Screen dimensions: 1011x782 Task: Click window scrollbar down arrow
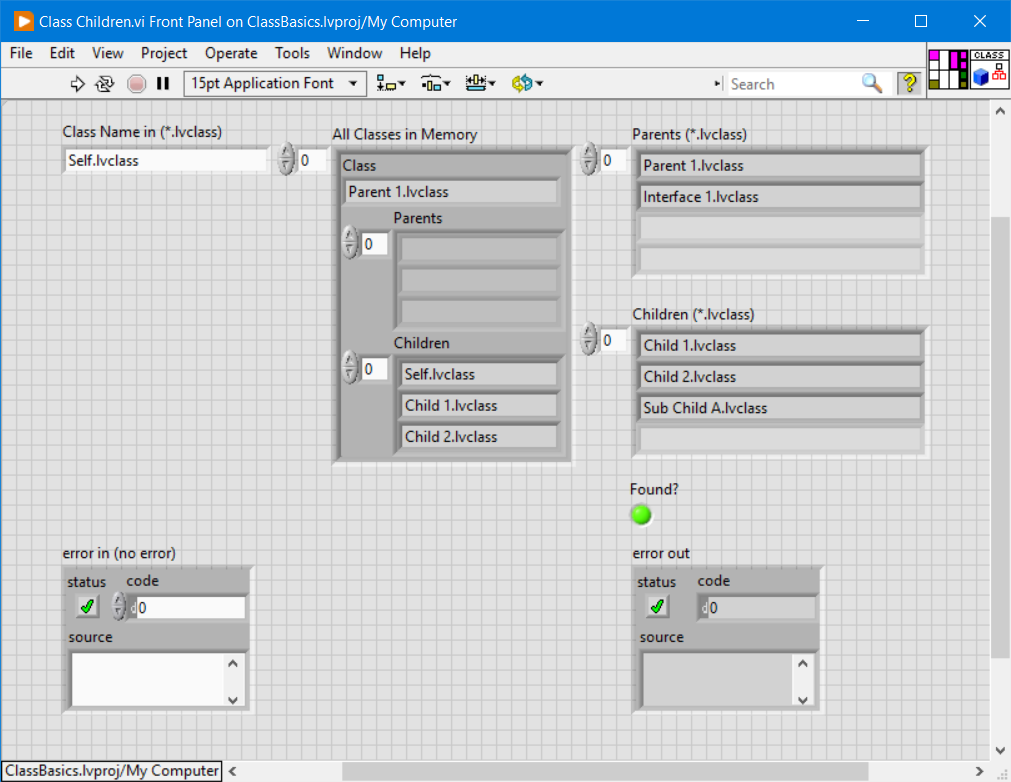pos(1000,750)
